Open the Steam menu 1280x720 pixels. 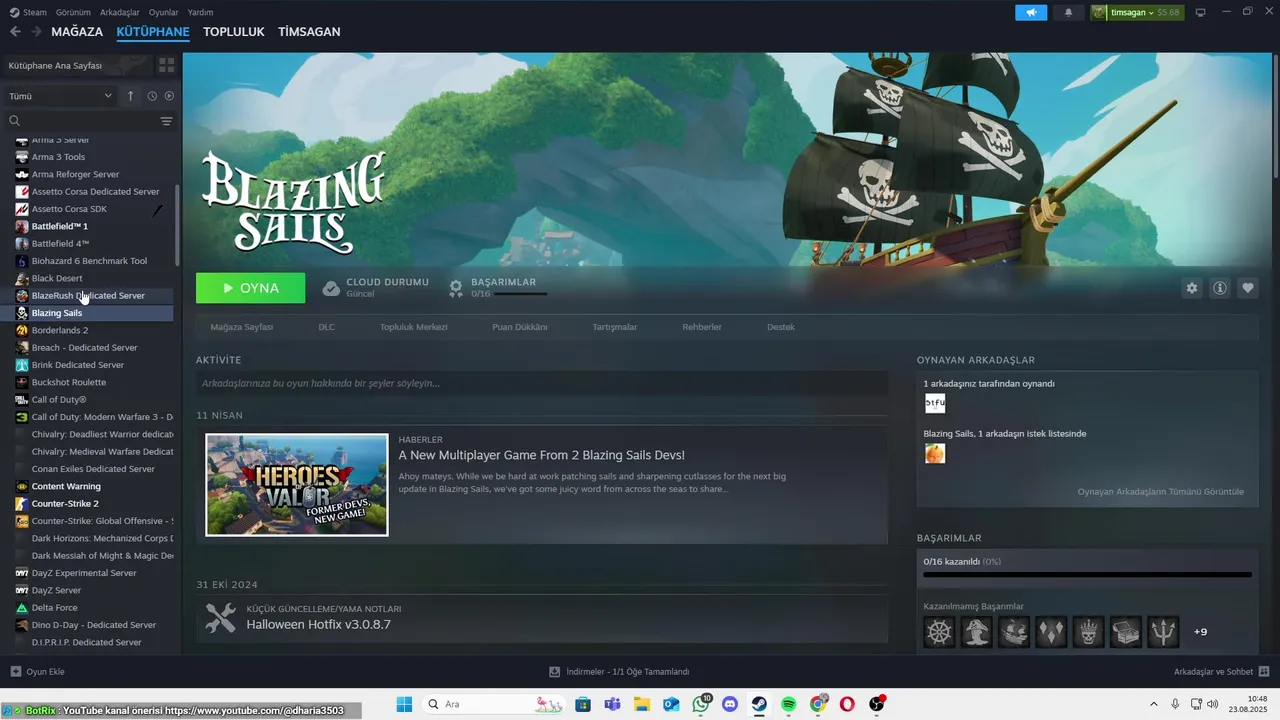29,12
